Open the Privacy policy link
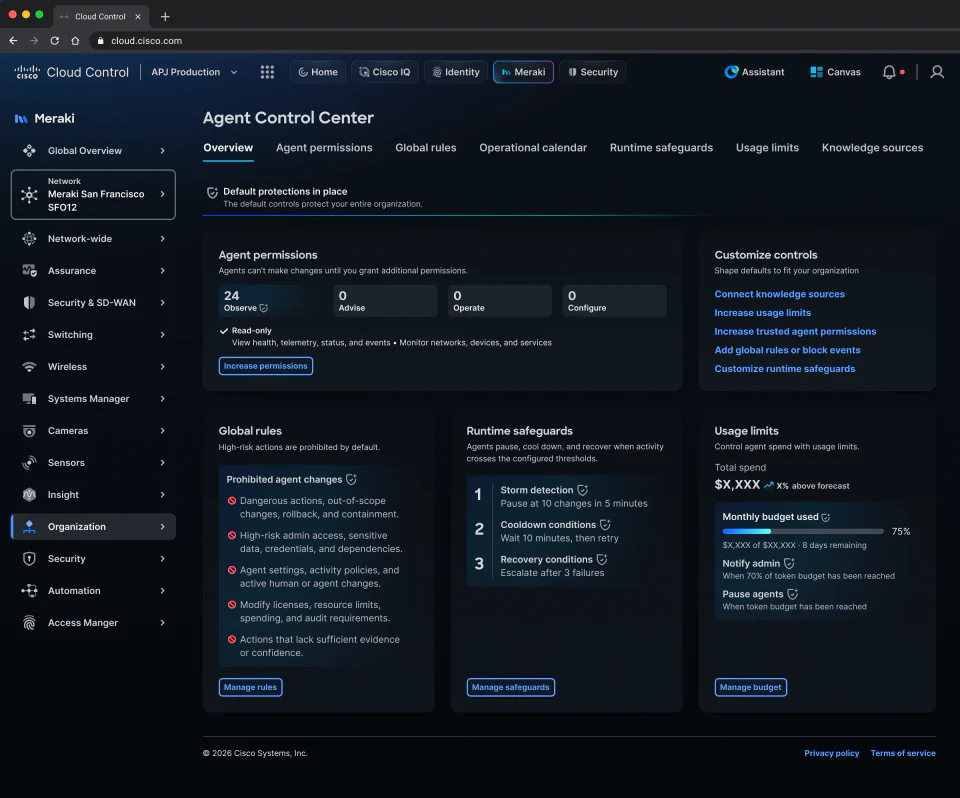960x798 pixels. (x=831, y=753)
